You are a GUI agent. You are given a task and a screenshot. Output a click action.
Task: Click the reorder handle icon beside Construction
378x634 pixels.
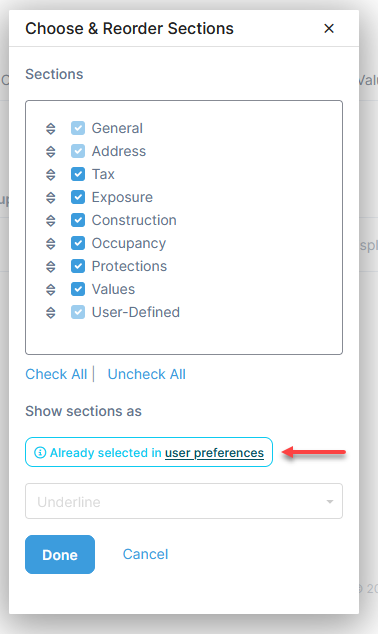(51, 221)
